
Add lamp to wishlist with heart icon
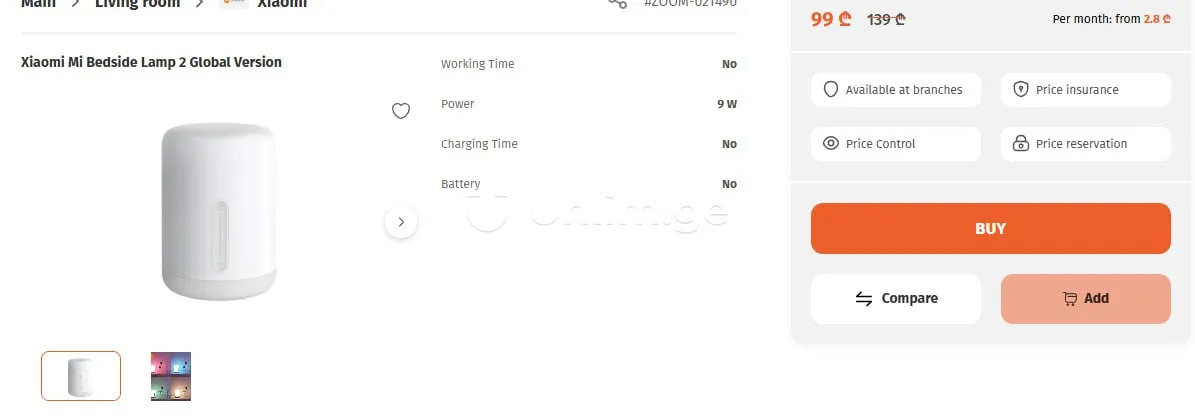400,111
